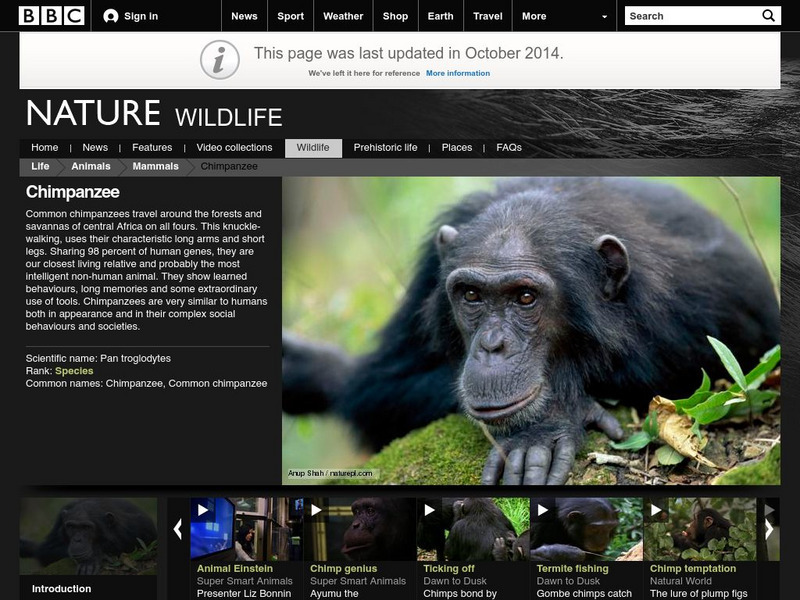Open the Termite fishing video title
This screenshot has width=800, height=600.
[x=572, y=568]
